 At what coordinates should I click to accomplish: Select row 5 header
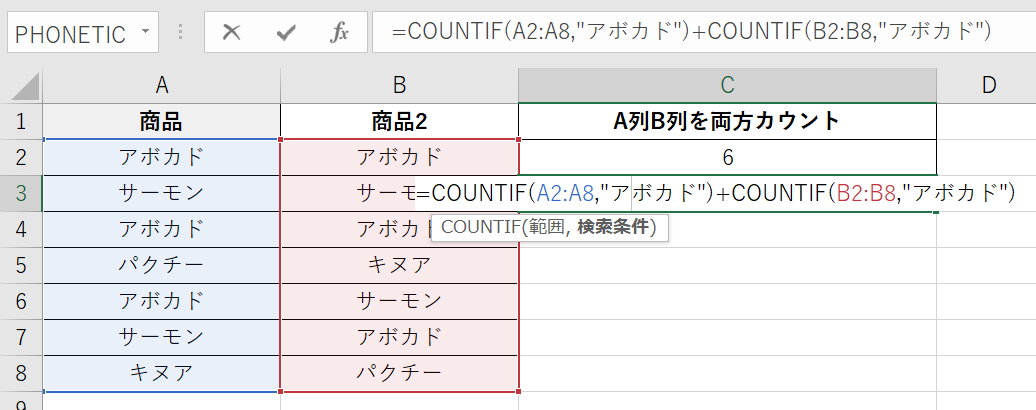click(x=21, y=265)
